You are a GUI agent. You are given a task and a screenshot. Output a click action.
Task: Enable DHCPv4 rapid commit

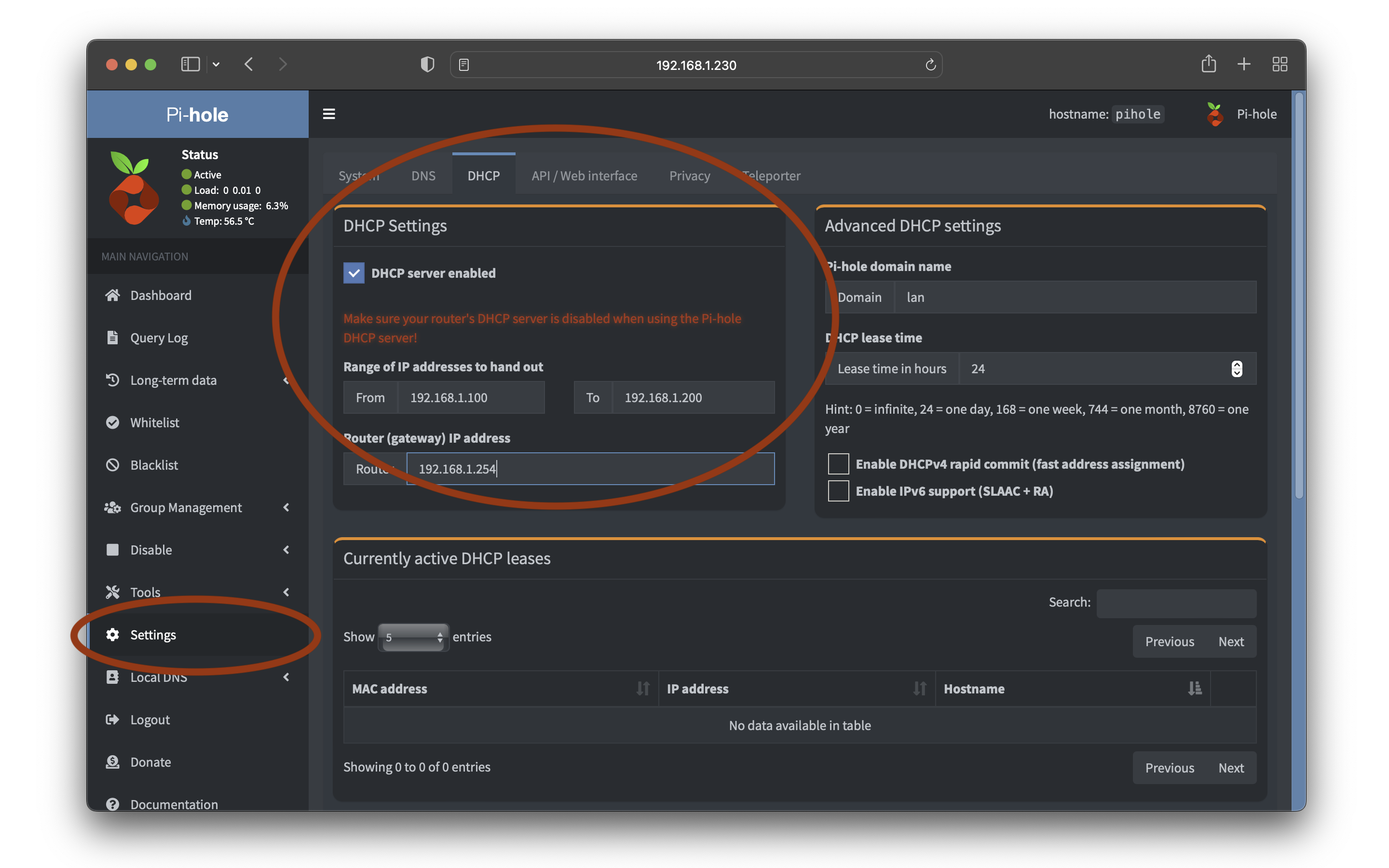coord(838,463)
